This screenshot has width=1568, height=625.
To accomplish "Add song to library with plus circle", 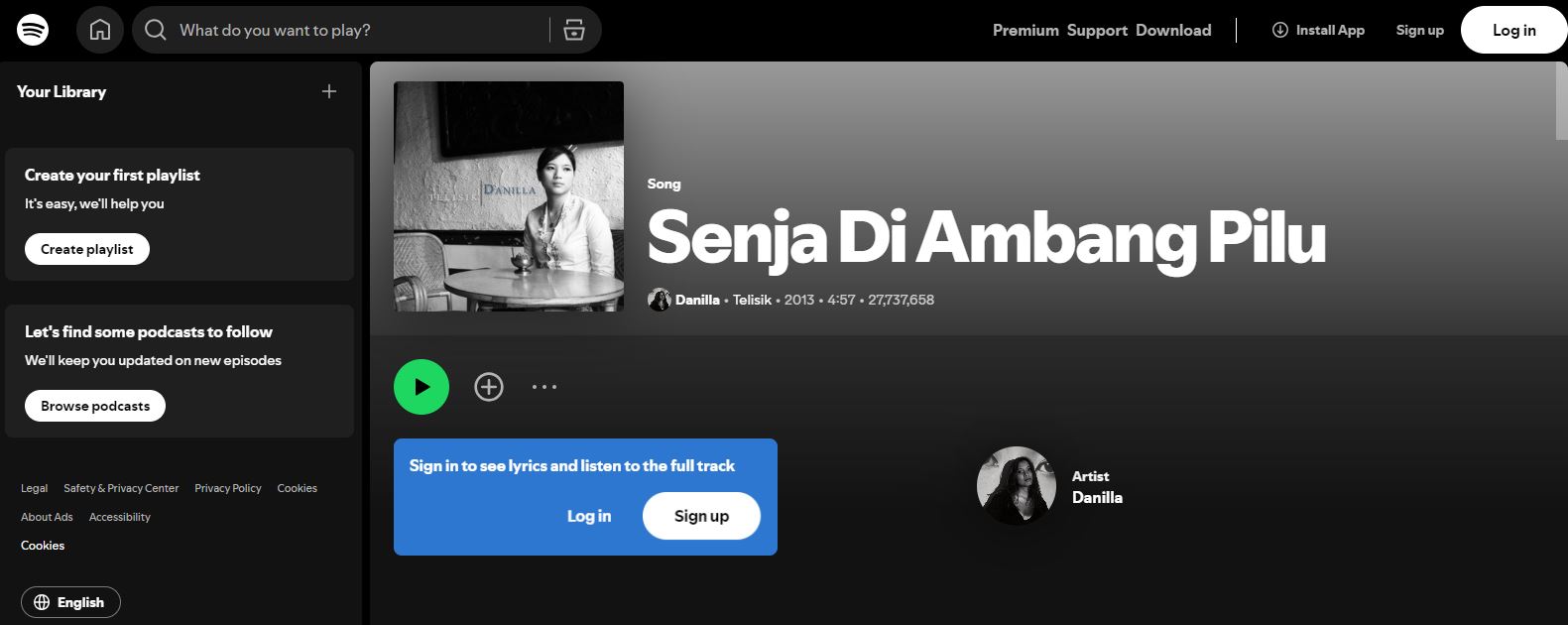I will pyautogui.click(x=489, y=387).
